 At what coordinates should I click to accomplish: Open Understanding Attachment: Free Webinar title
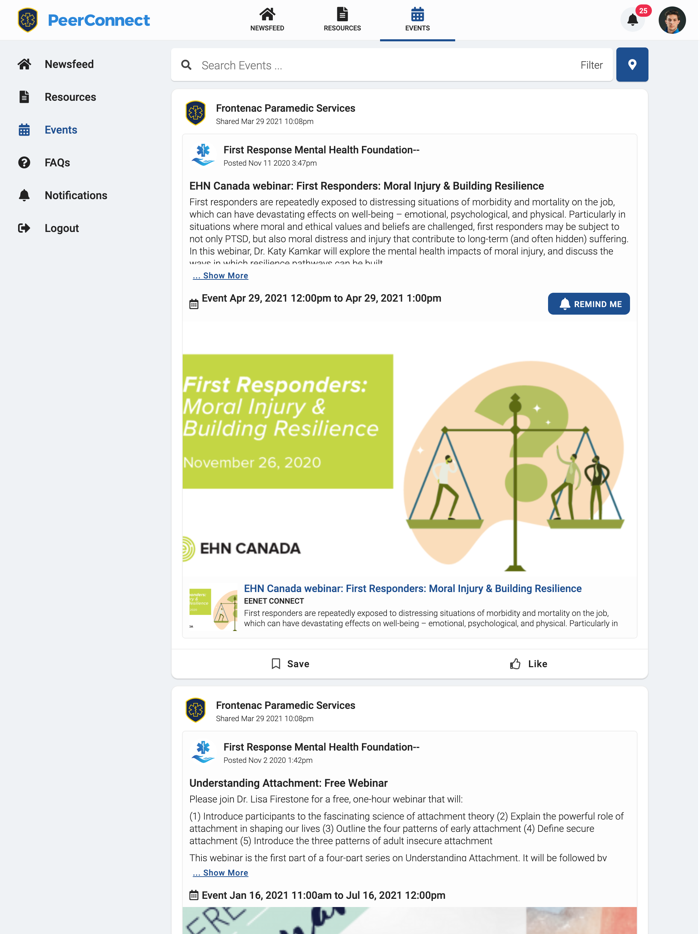288,783
